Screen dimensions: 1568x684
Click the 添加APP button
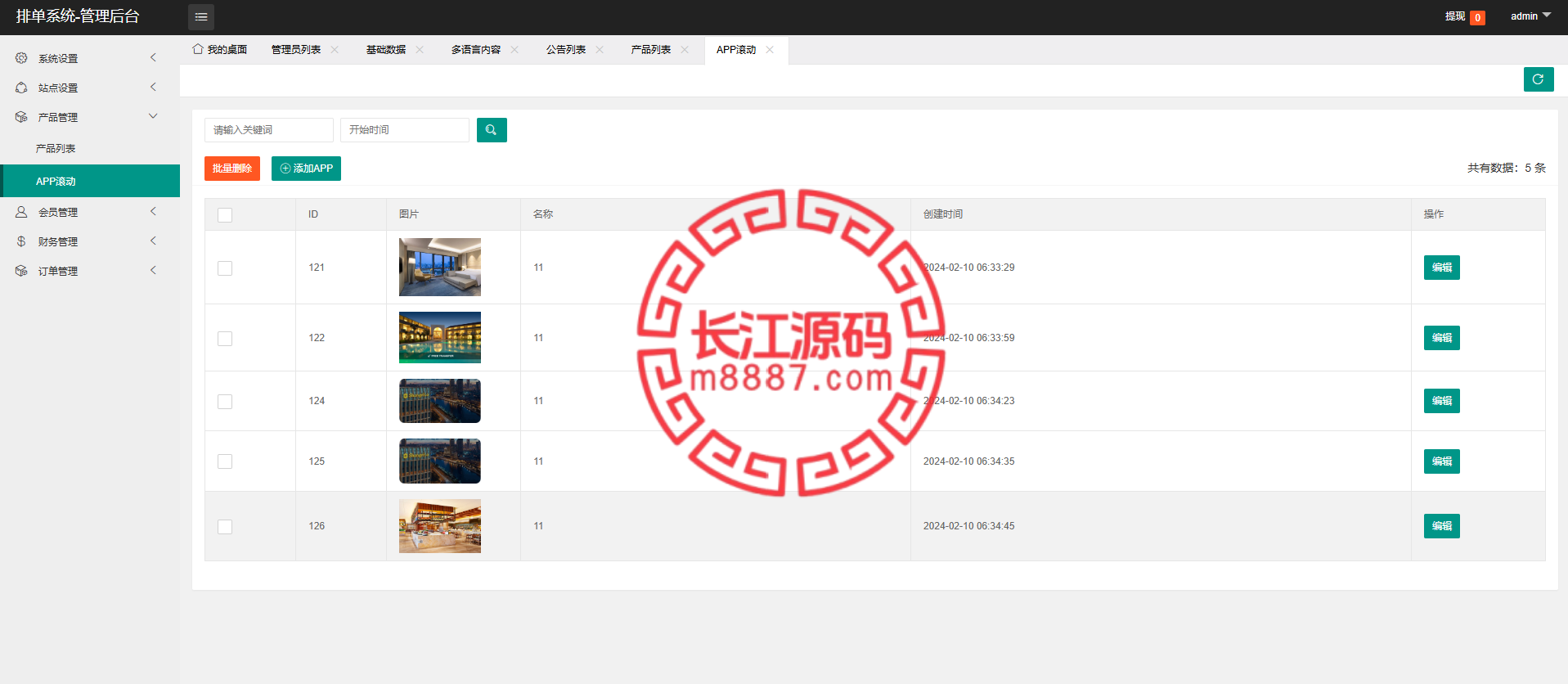[306, 169]
